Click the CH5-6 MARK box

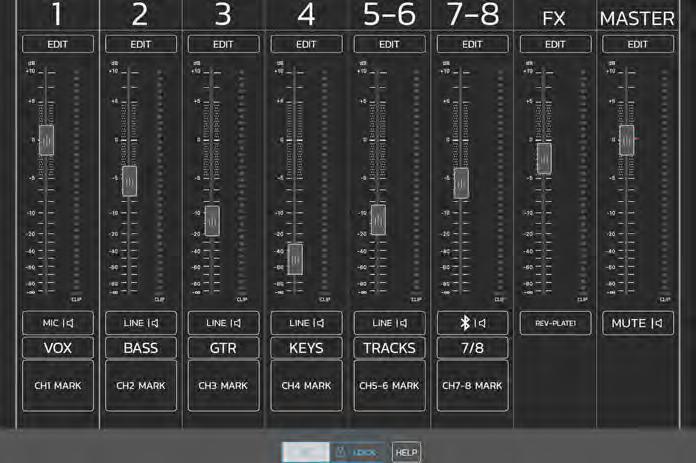[389, 386]
